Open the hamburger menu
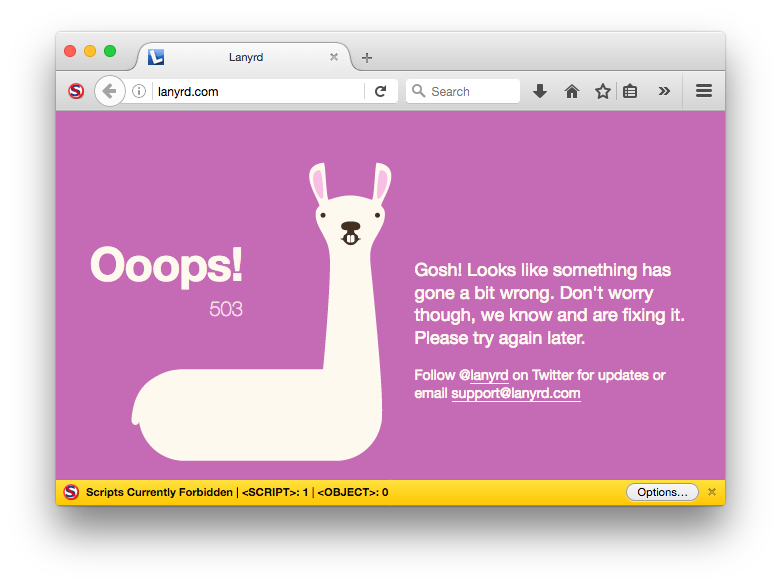 pyautogui.click(x=704, y=91)
